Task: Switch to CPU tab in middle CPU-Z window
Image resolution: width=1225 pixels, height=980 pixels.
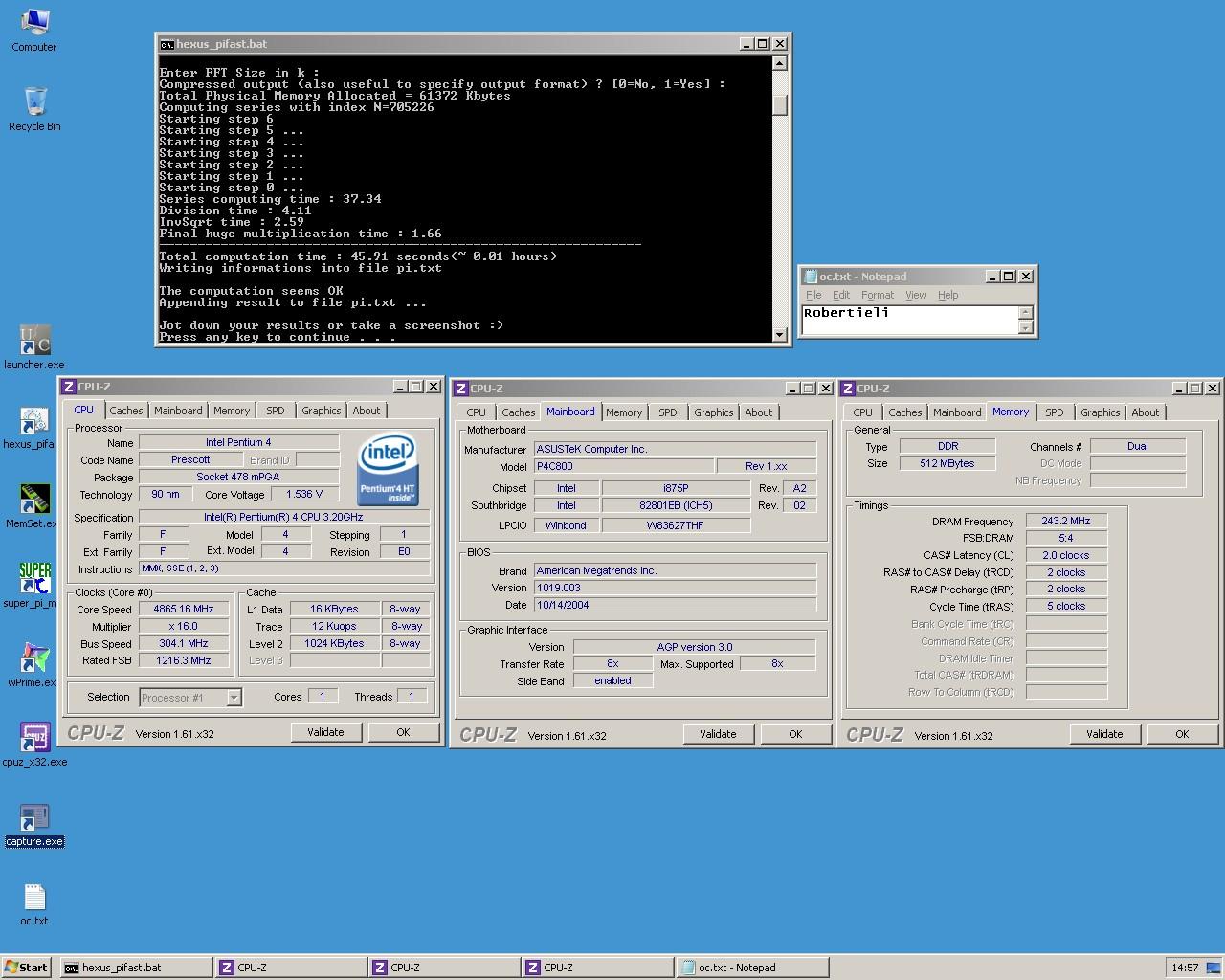Action: click(477, 412)
